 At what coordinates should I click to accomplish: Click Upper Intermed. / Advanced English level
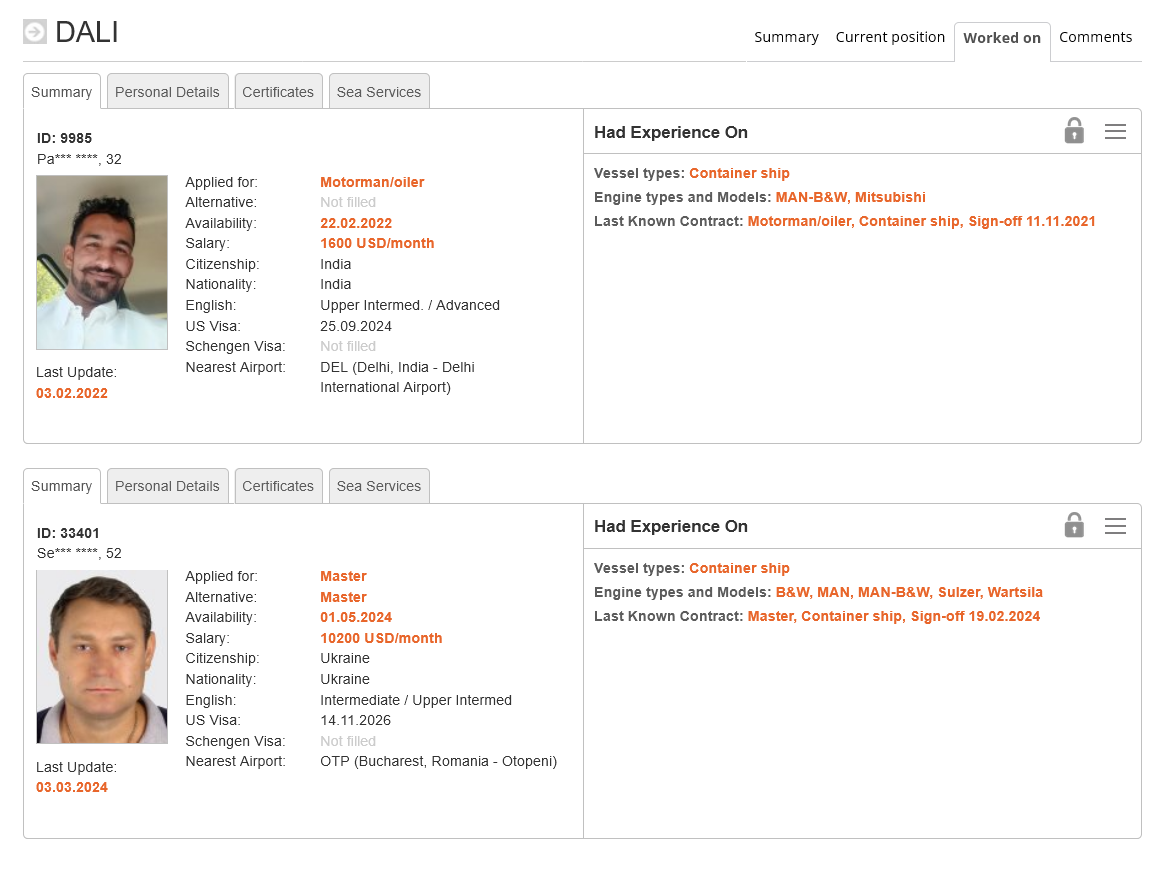point(410,305)
